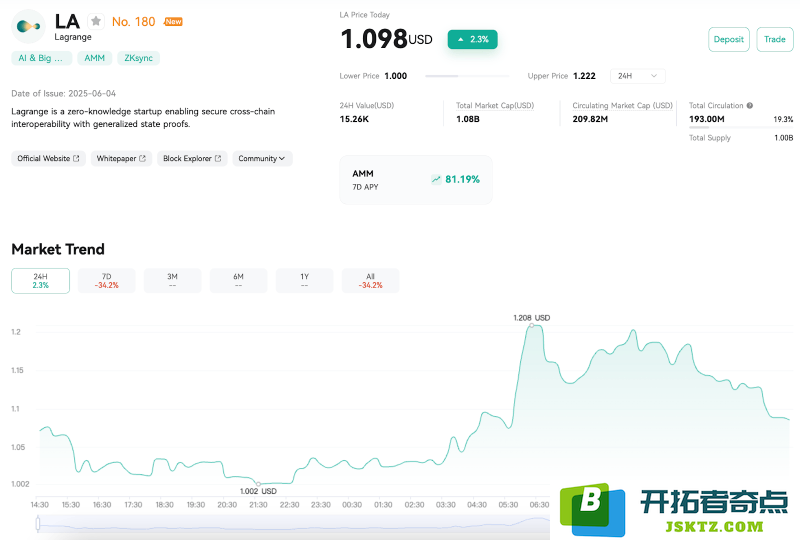Click the AMM 7D APY card
Image resolution: width=800 pixels, height=540 pixels.
tap(416, 180)
